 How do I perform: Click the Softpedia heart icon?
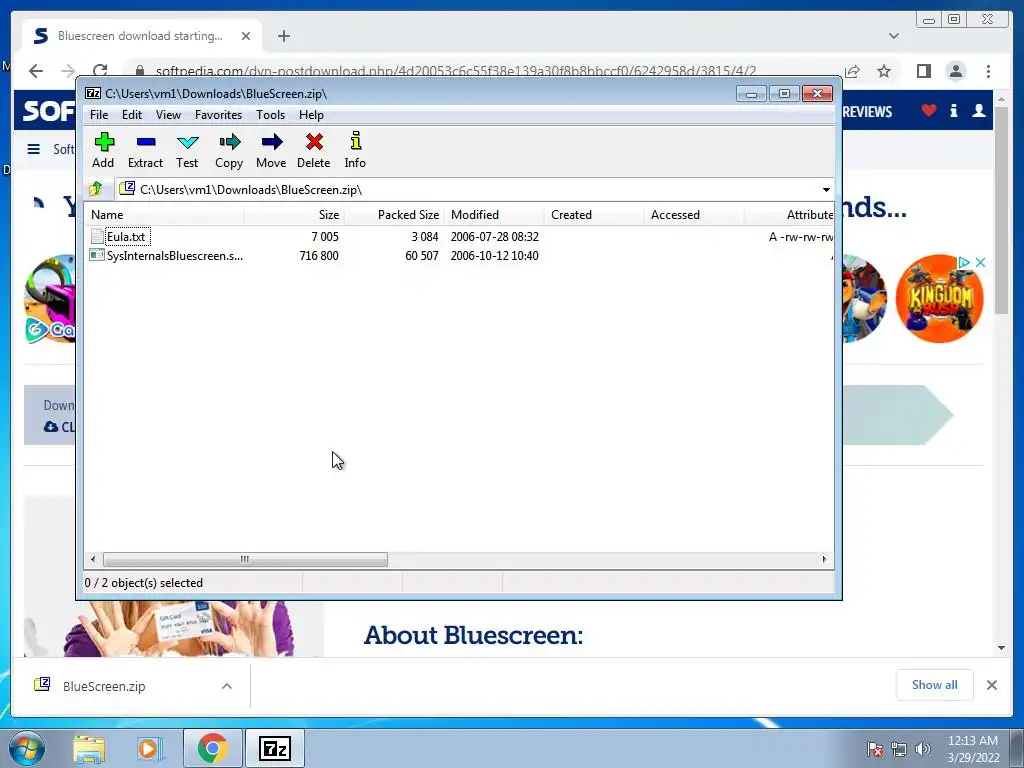click(x=929, y=111)
